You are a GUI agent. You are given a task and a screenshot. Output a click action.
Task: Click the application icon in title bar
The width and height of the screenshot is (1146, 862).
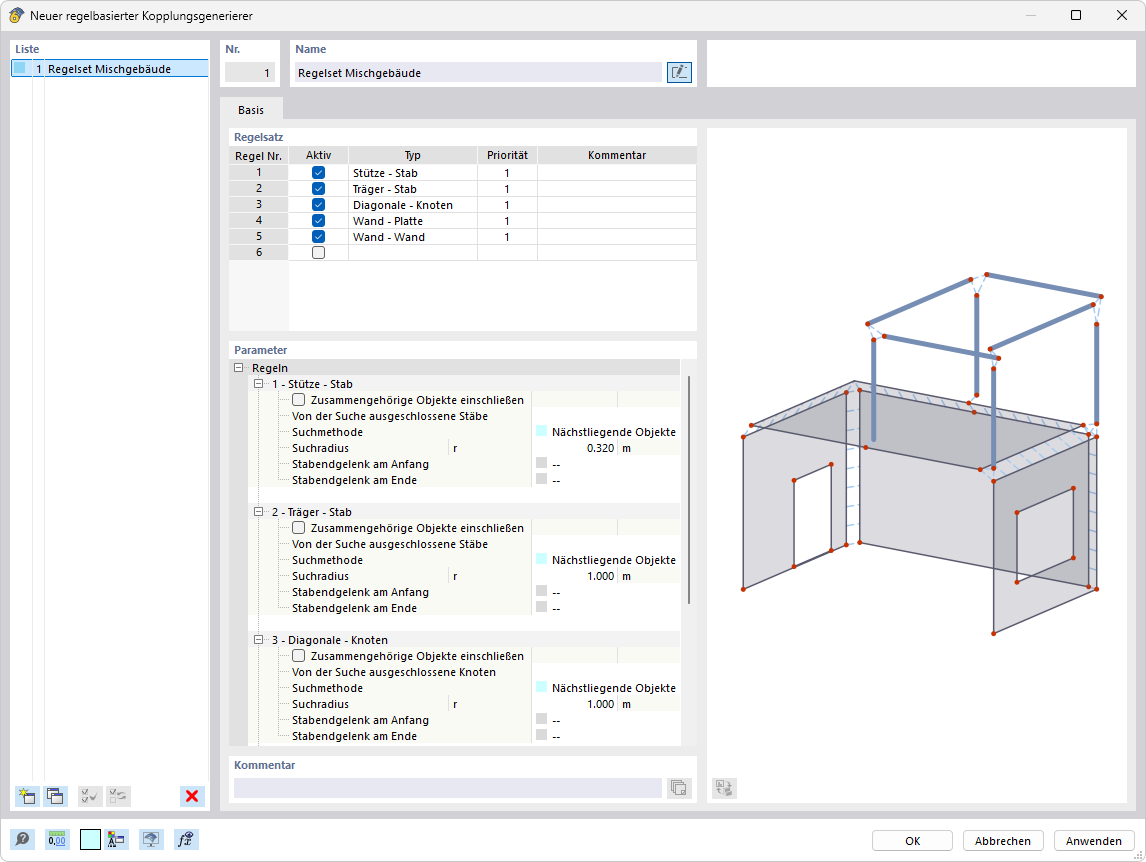click(x=16, y=15)
